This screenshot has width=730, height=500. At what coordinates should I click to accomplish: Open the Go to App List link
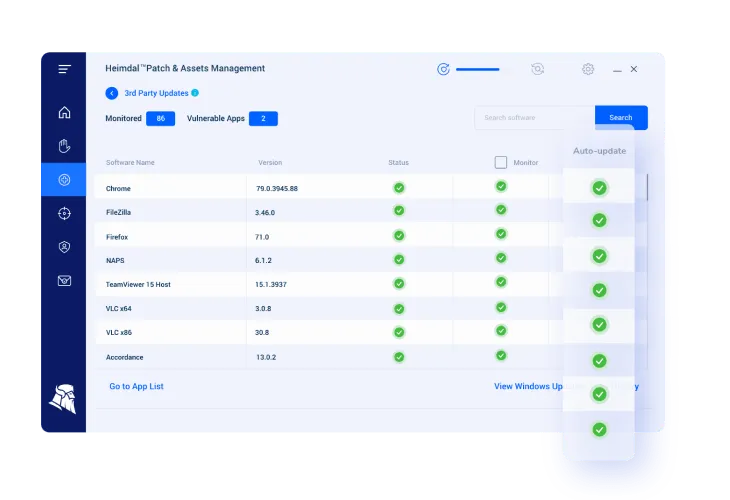pos(136,386)
